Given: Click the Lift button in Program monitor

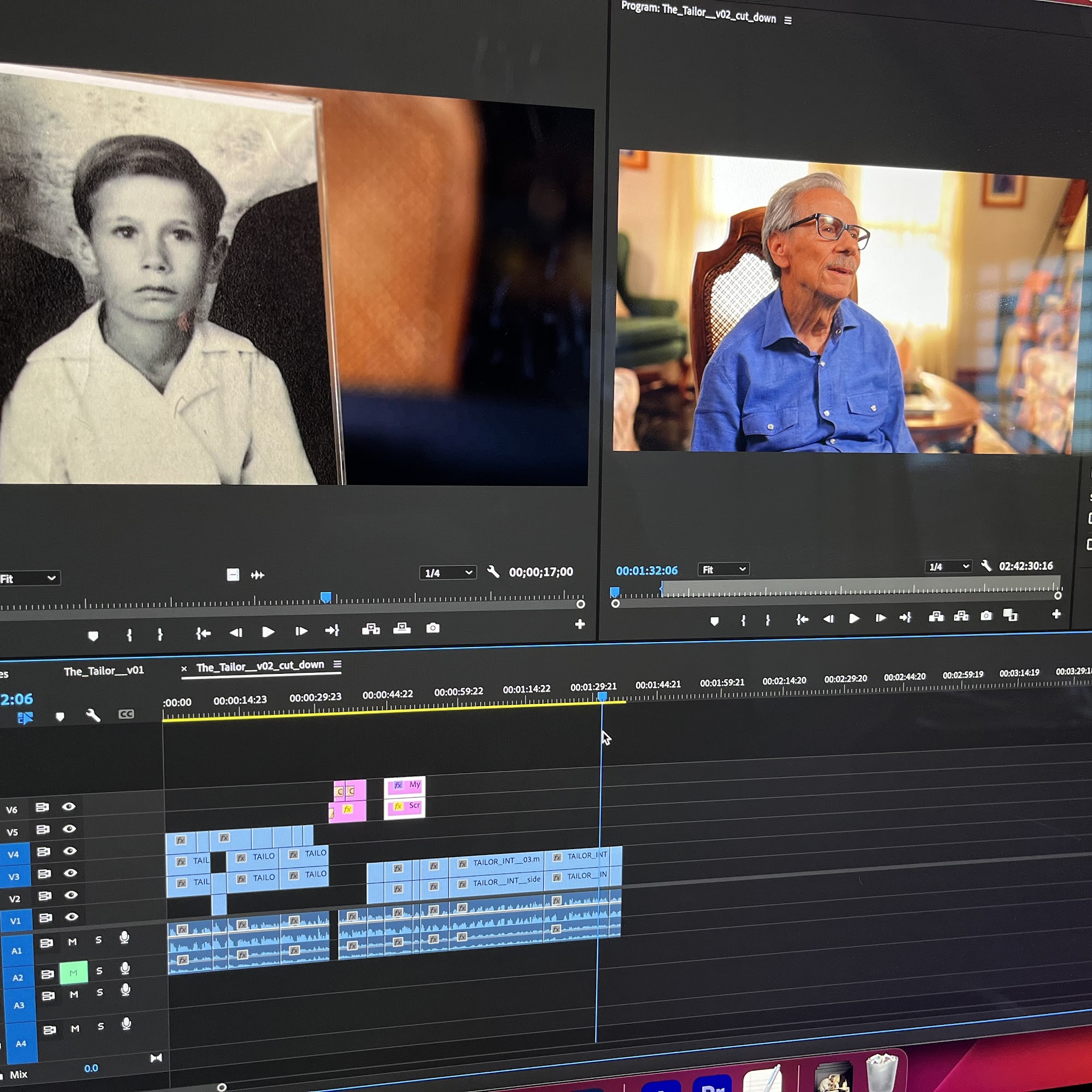Looking at the screenshot, I should [936, 616].
